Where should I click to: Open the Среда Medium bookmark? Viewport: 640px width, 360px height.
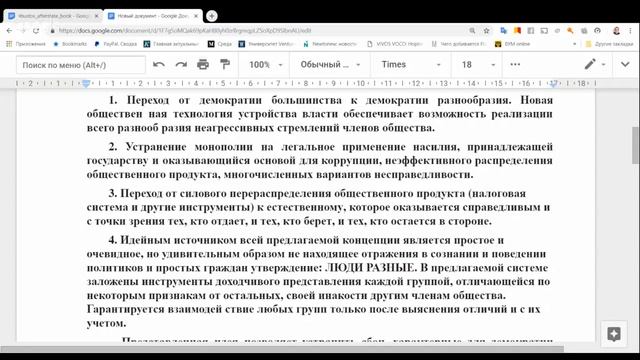220,44
